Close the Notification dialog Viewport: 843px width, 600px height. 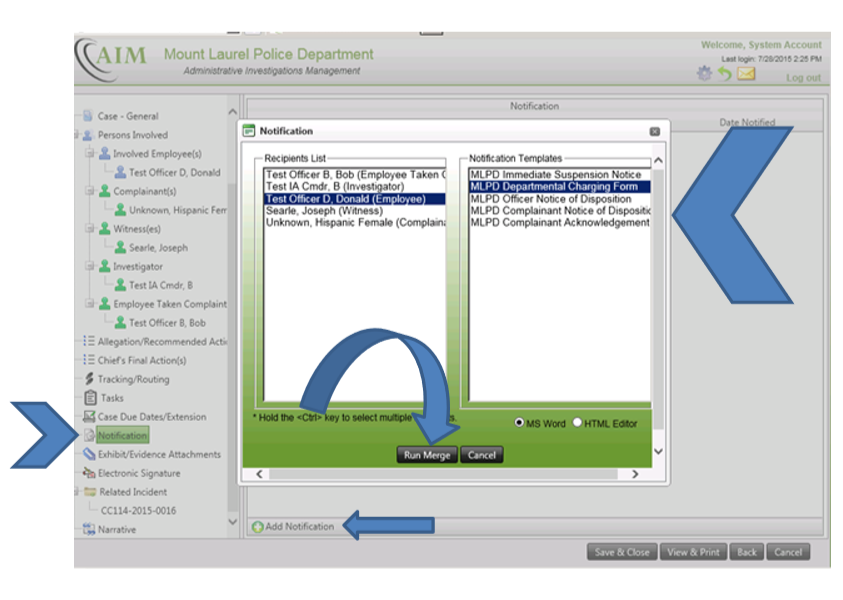(654, 131)
